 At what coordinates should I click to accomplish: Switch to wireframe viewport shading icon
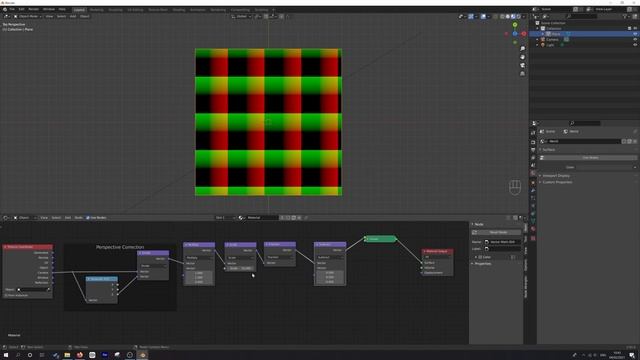pos(502,16)
